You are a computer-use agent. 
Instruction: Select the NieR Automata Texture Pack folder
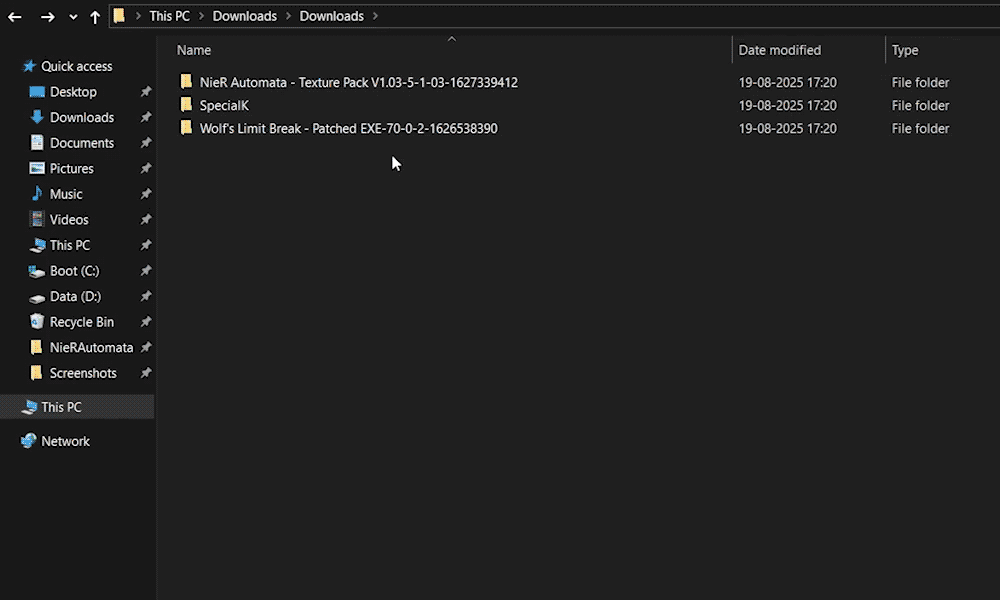pos(358,82)
